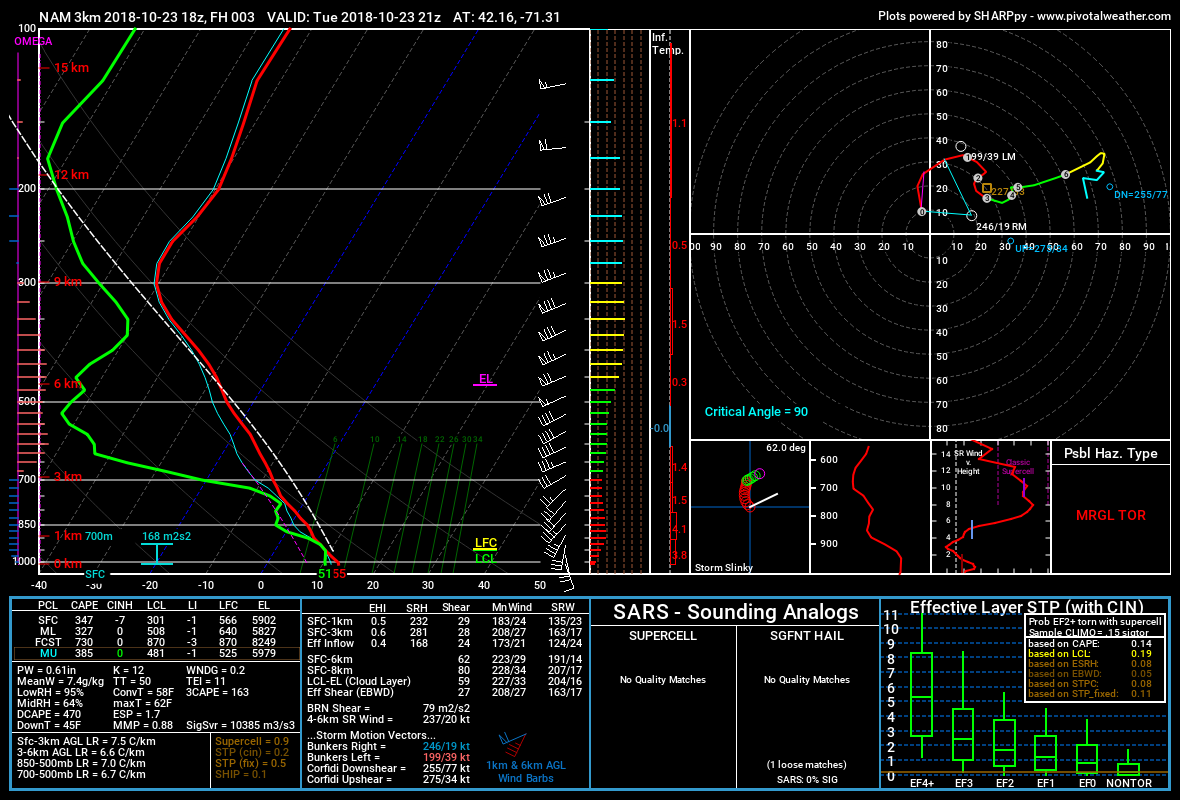Select the '9 km' height label
The image size is (1180, 800).
coord(67,281)
